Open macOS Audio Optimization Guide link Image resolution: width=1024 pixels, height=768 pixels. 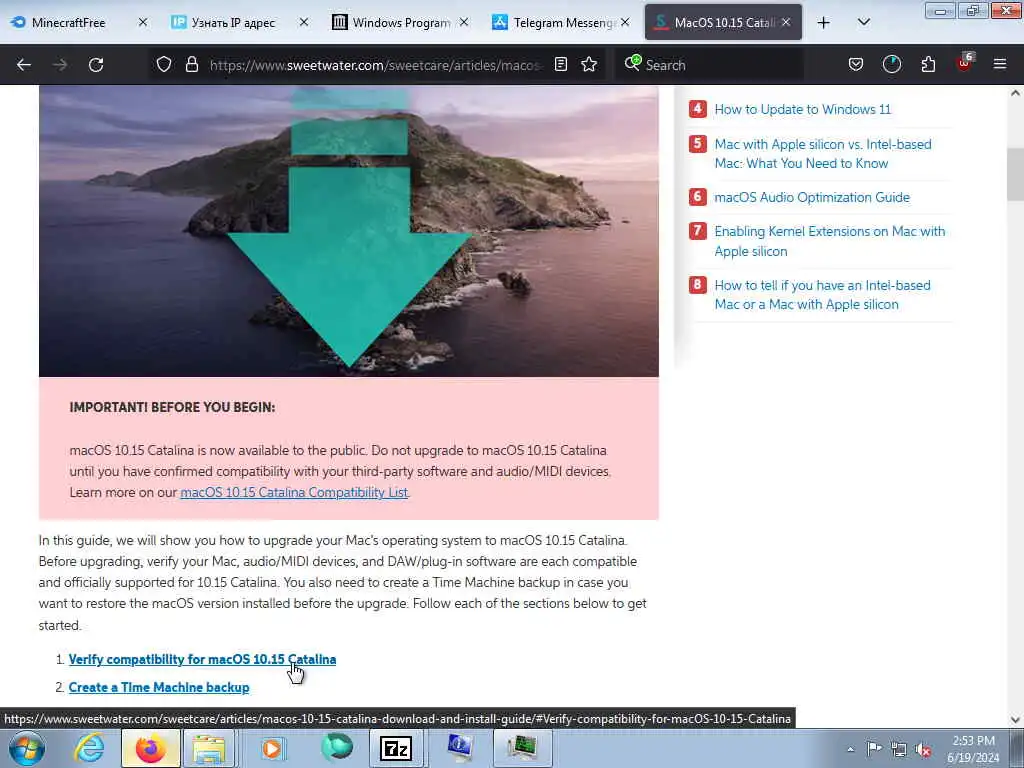812,197
